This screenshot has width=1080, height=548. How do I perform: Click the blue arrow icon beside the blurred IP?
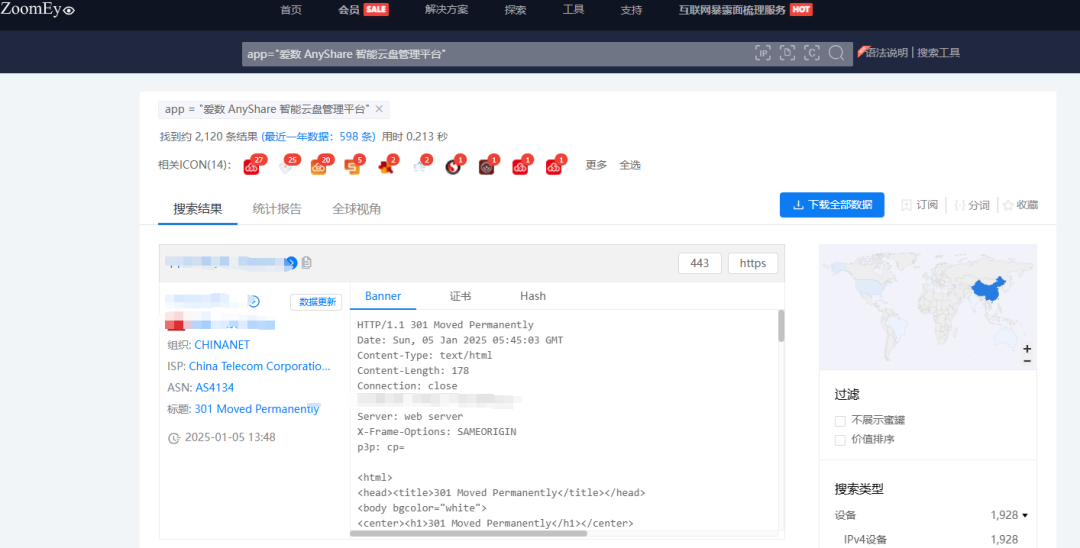(291, 262)
